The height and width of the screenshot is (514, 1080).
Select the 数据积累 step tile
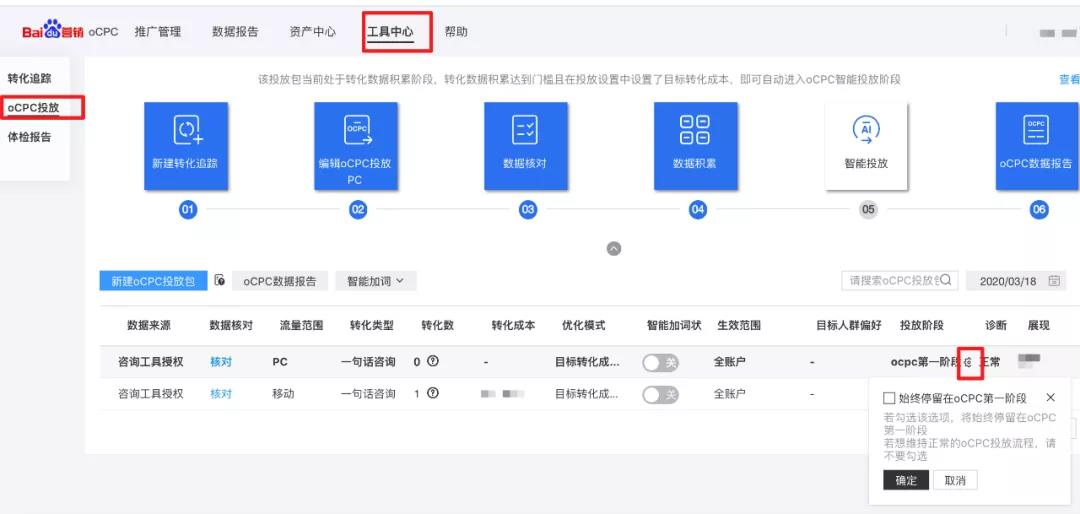tap(694, 145)
